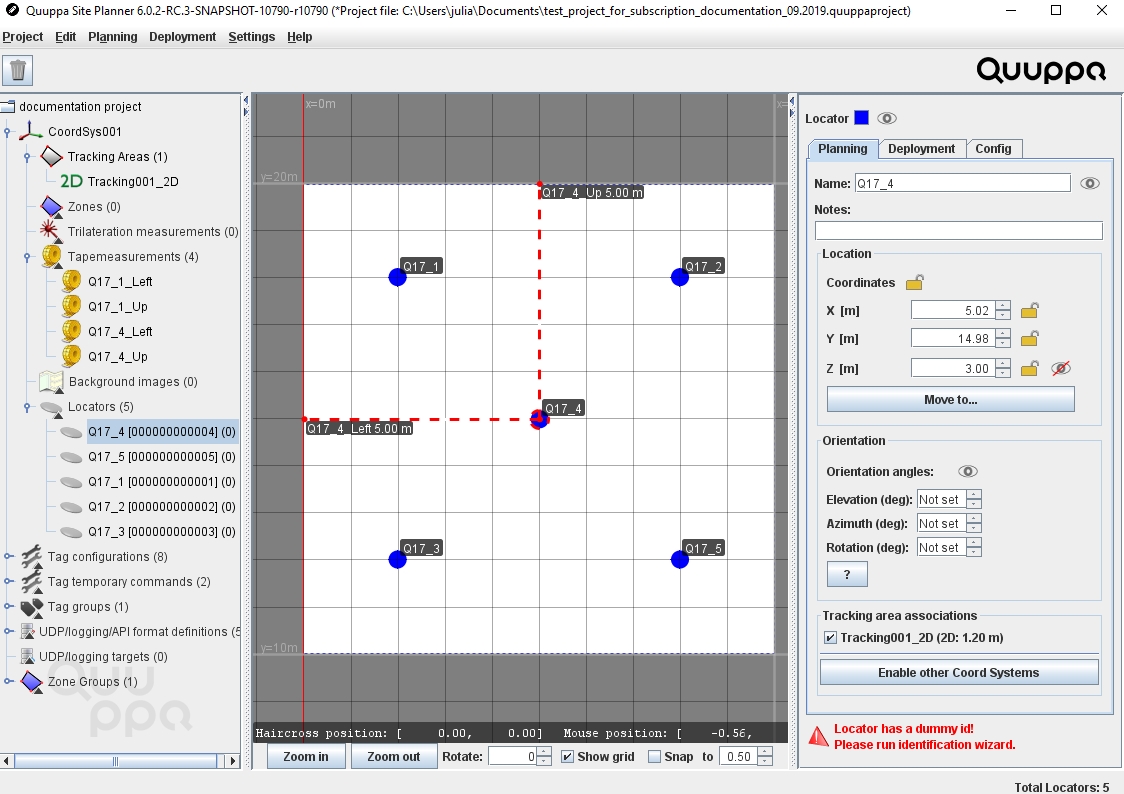Click the UDP/logging targets icon
This screenshot has height=794, width=1124.
(x=27, y=656)
